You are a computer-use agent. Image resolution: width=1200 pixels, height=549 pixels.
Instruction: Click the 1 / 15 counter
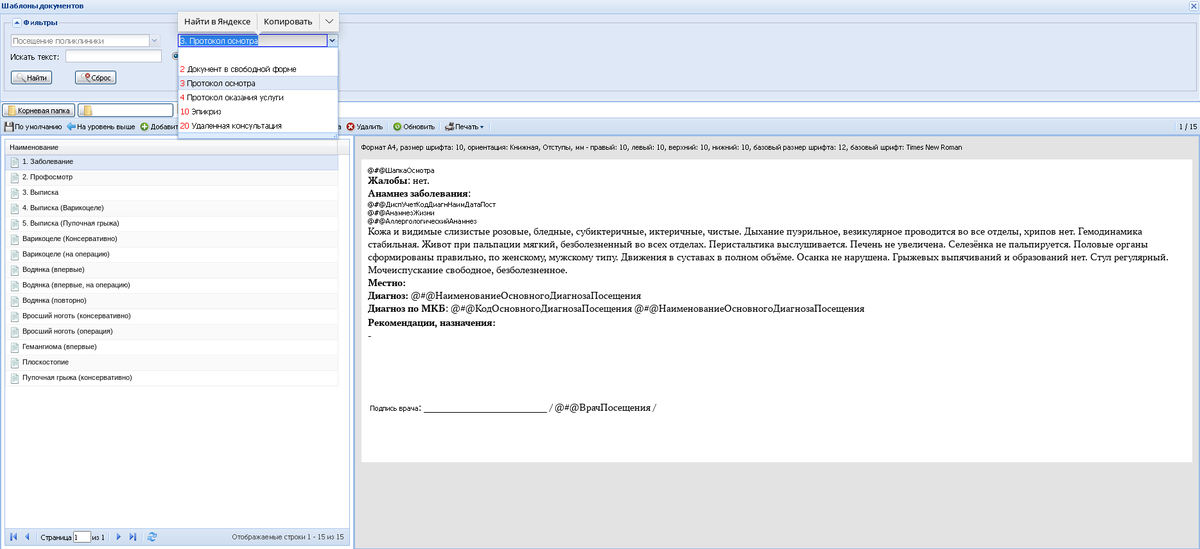click(1187, 127)
